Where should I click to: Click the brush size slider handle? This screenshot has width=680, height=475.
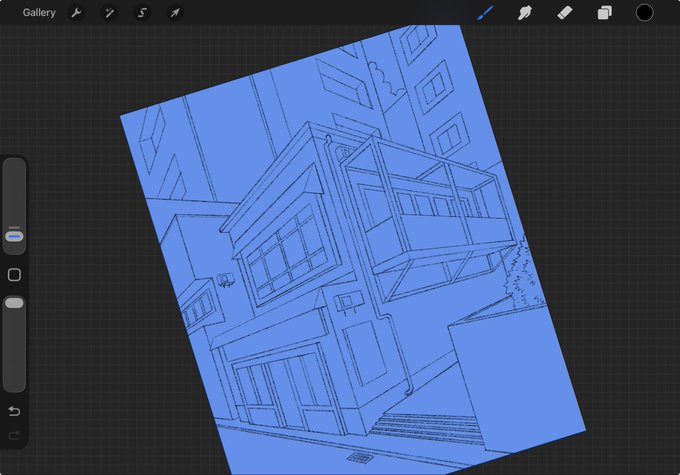tap(14, 236)
